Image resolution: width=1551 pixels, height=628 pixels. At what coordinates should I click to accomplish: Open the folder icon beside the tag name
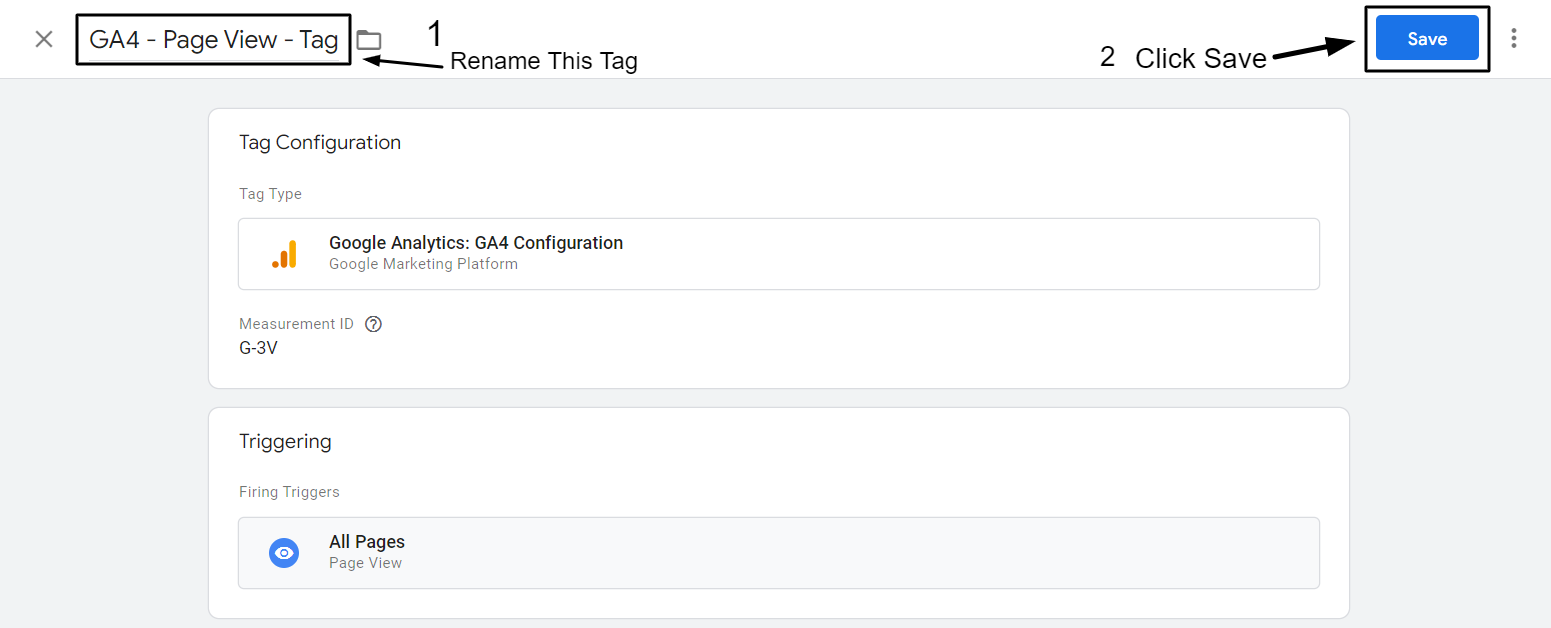point(369,39)
